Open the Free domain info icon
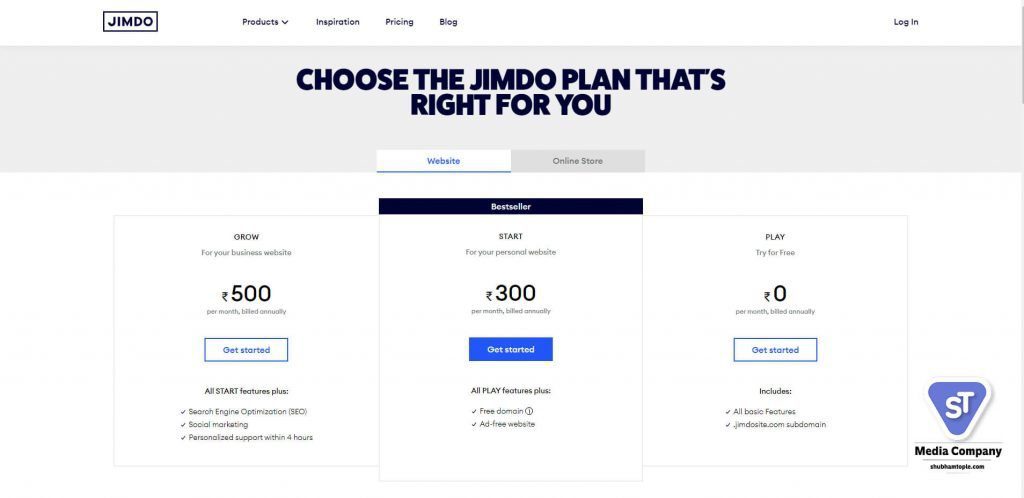This screenshot has width=1024, height=498. [x=529, y=411]
